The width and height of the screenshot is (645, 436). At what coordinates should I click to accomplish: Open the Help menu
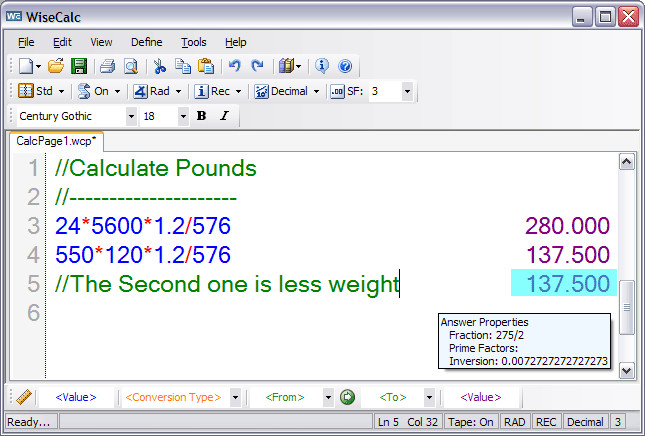tap(235, 42)
